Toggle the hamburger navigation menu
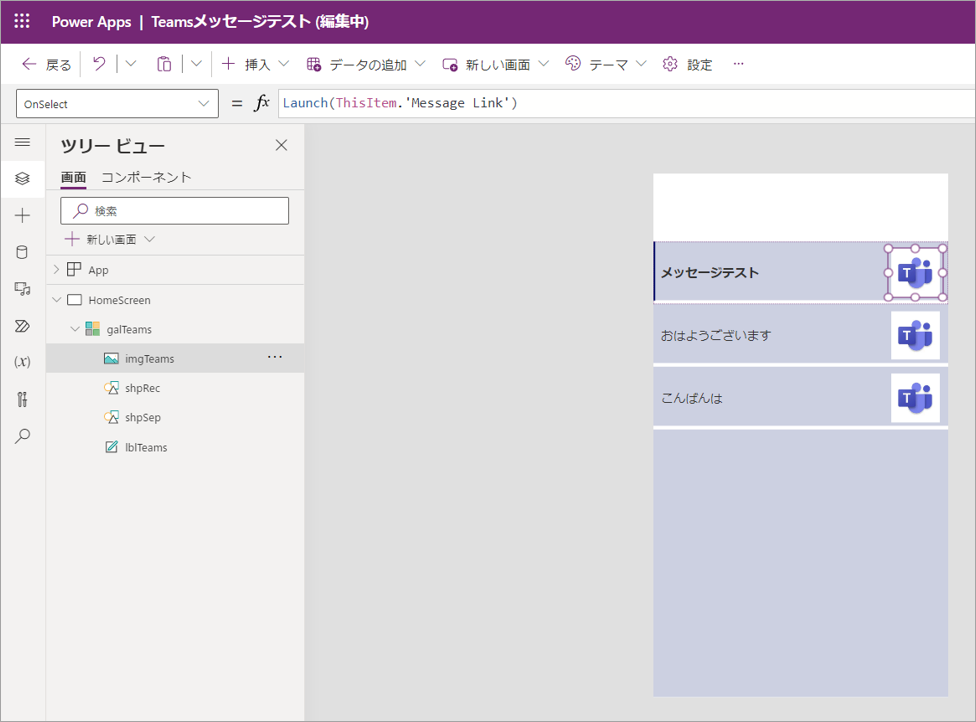The image size is (976, 722). 22,142
